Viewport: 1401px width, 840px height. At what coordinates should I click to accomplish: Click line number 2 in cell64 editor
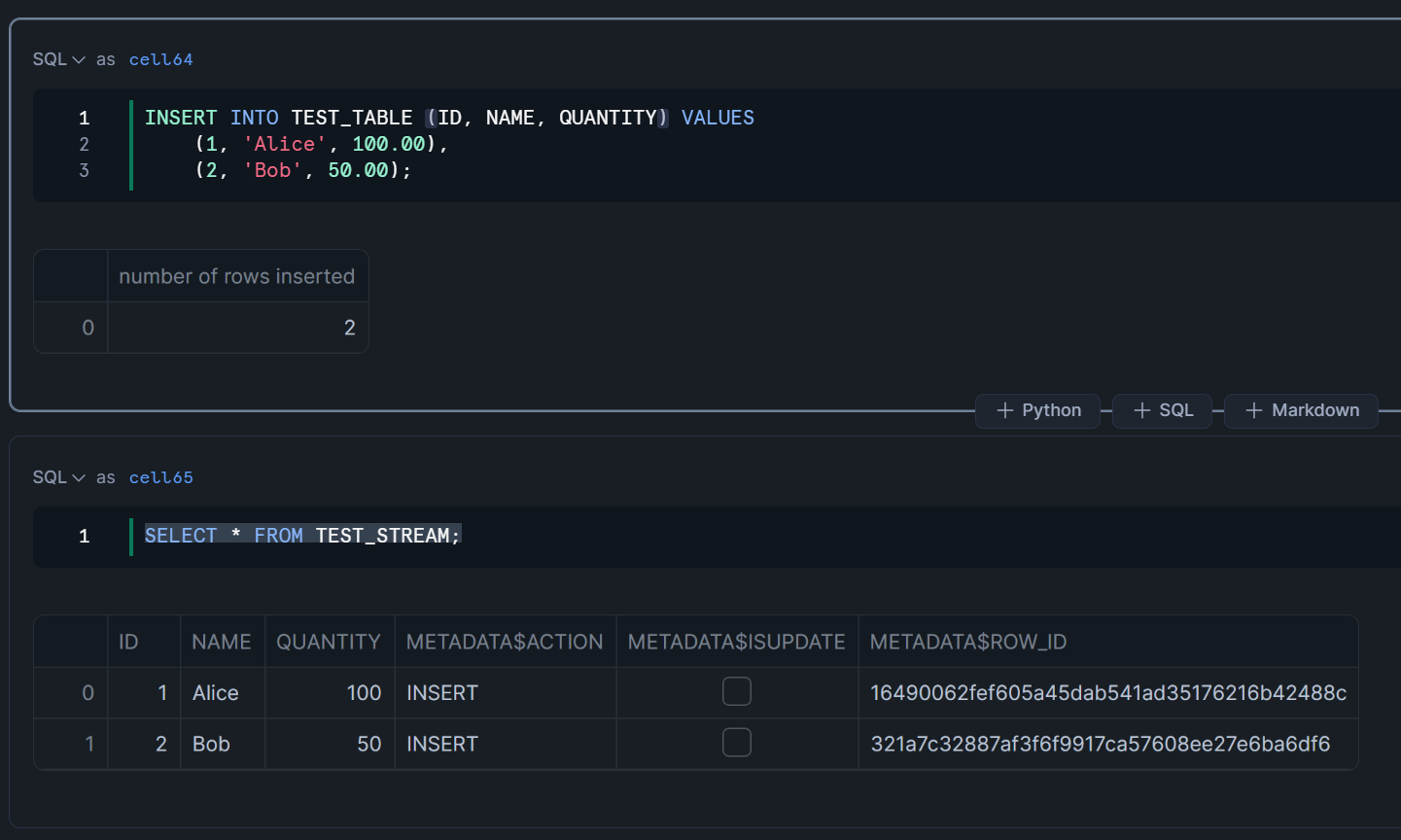(85, 144)
